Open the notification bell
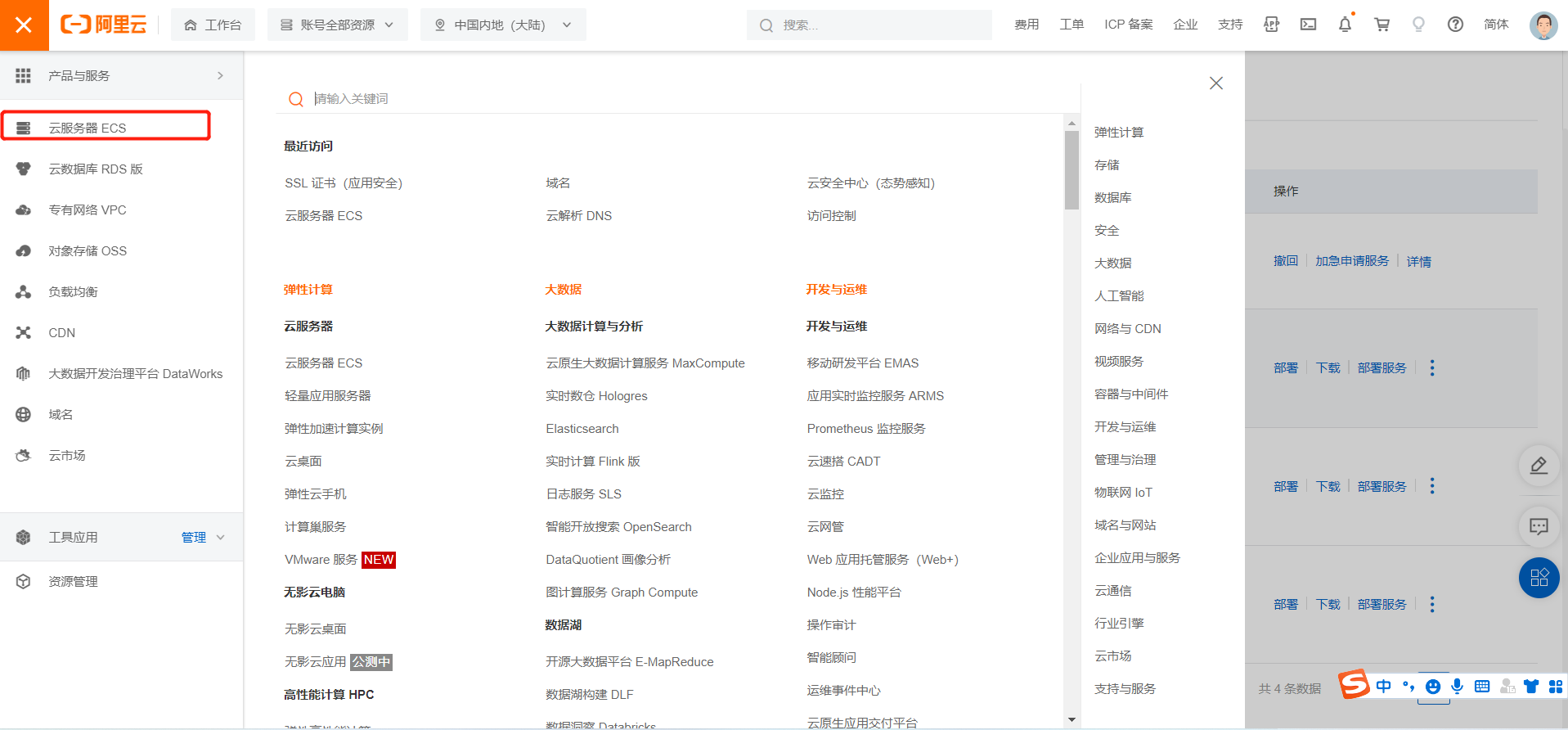Screen dimensions: 1568x730 [x=1345, y=25]
